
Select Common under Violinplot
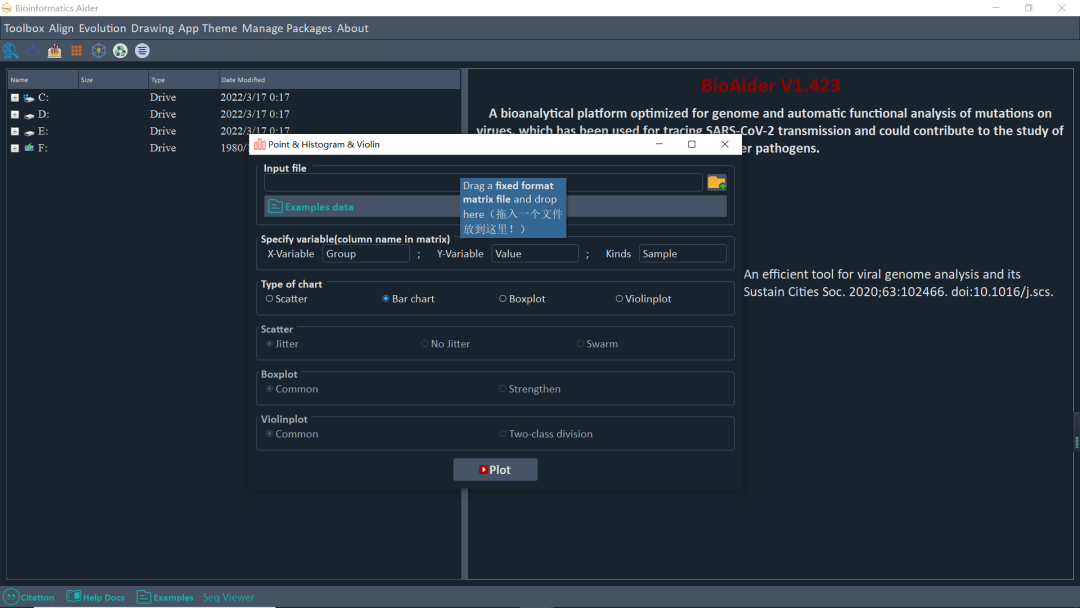[x=292, y=434]
